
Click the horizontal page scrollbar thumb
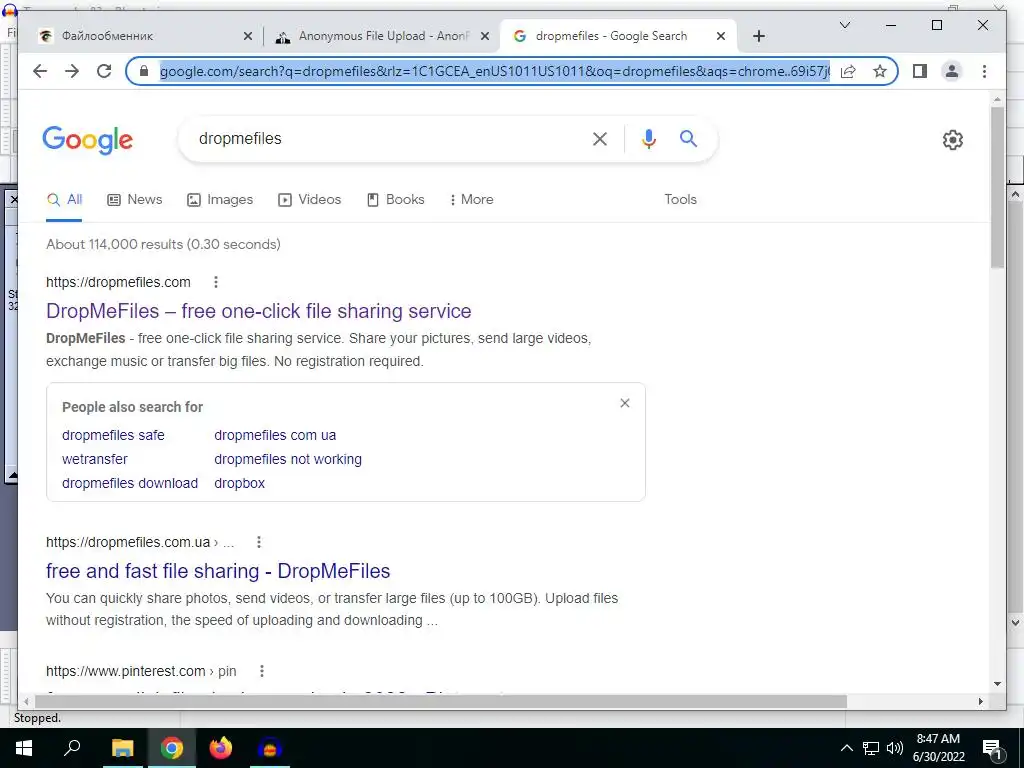pos(441,701)
